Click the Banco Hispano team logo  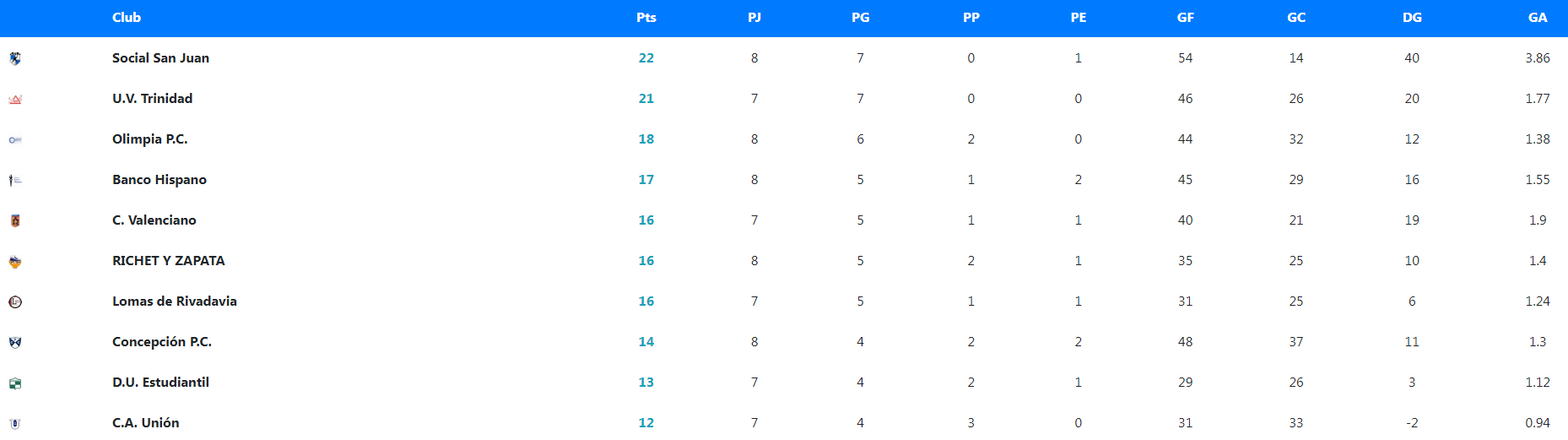pos(15,180)
